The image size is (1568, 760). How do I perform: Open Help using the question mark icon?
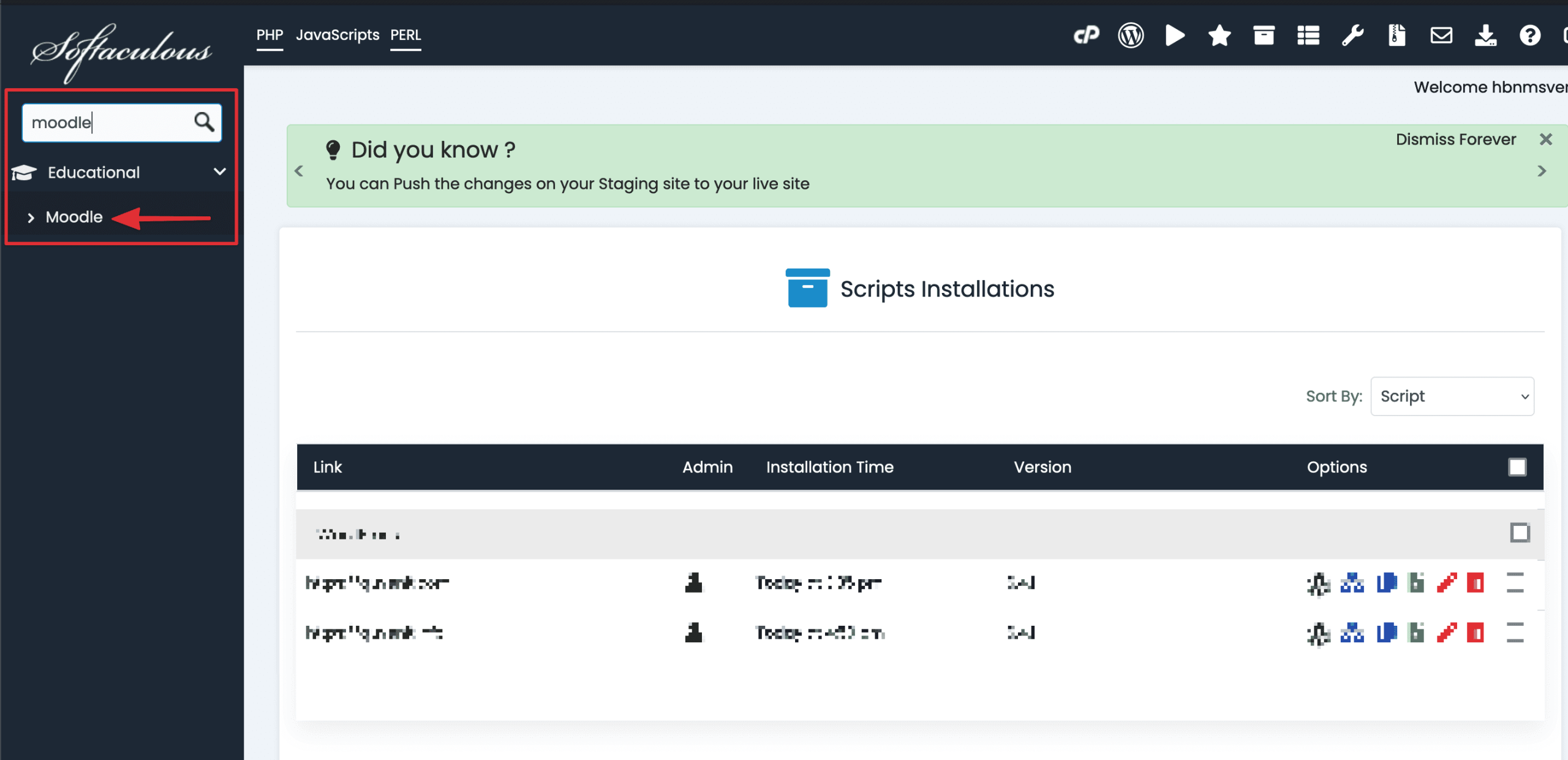(1531, 35)
